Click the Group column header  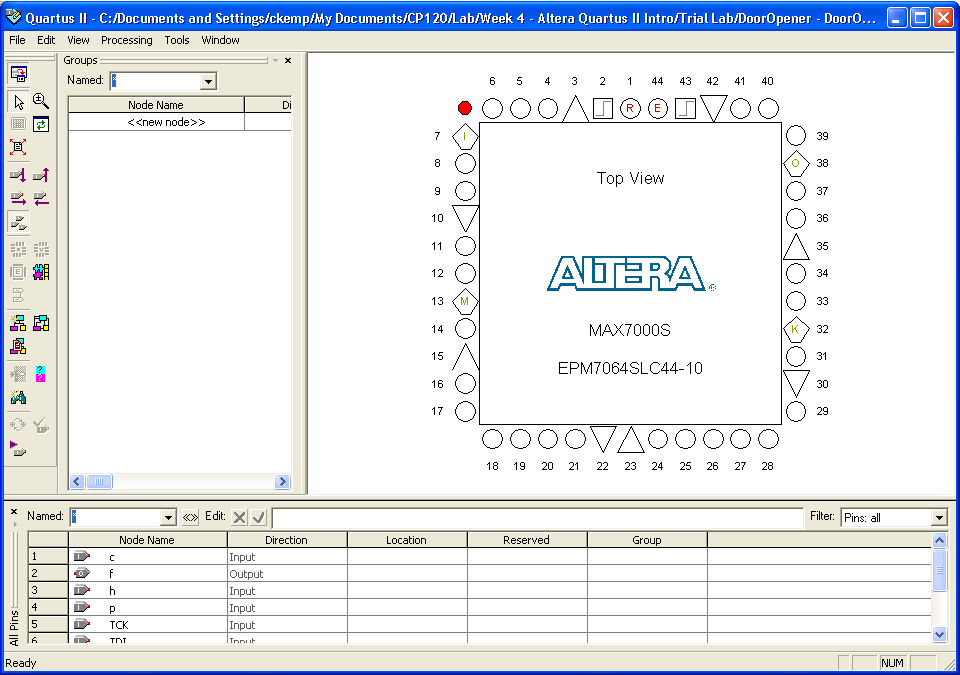click(647, 540)
